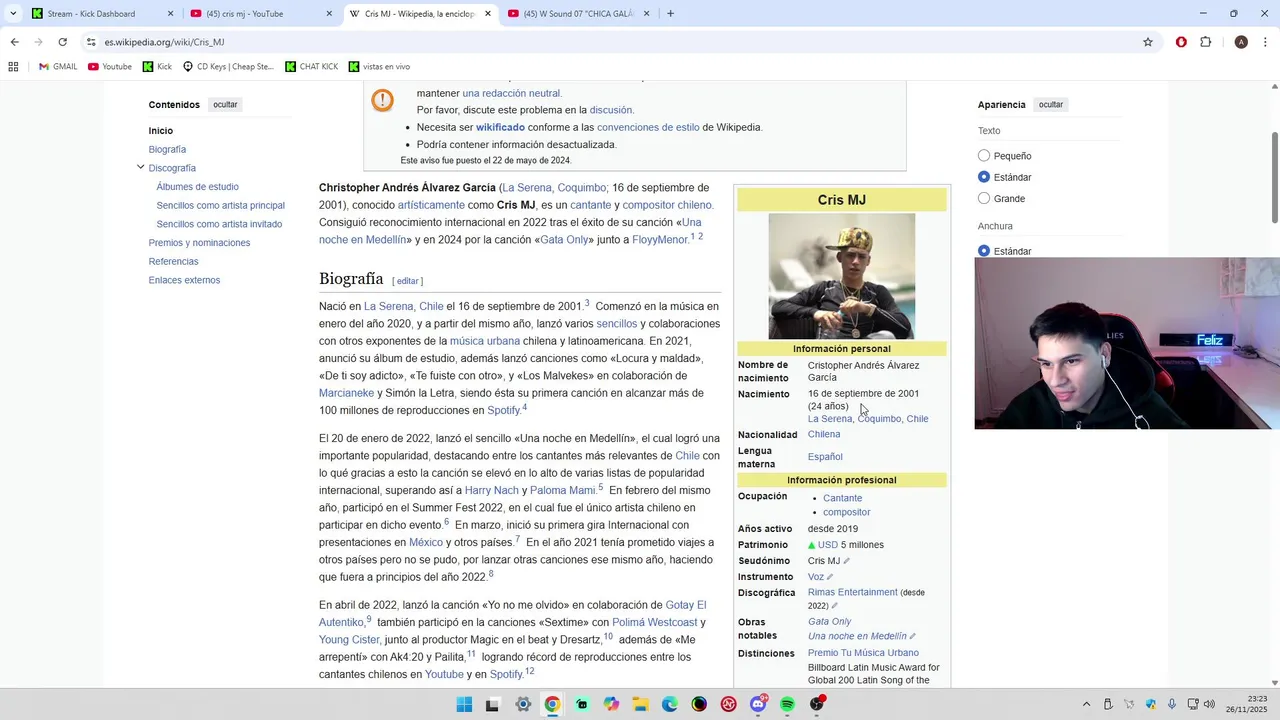
Task: Open a new browser tab
Action: (670, 14)
